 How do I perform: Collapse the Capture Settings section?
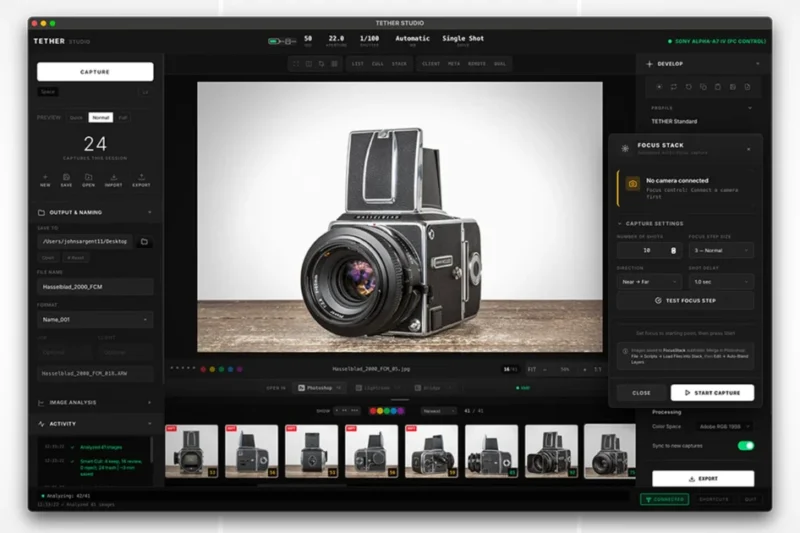(620, 223)
